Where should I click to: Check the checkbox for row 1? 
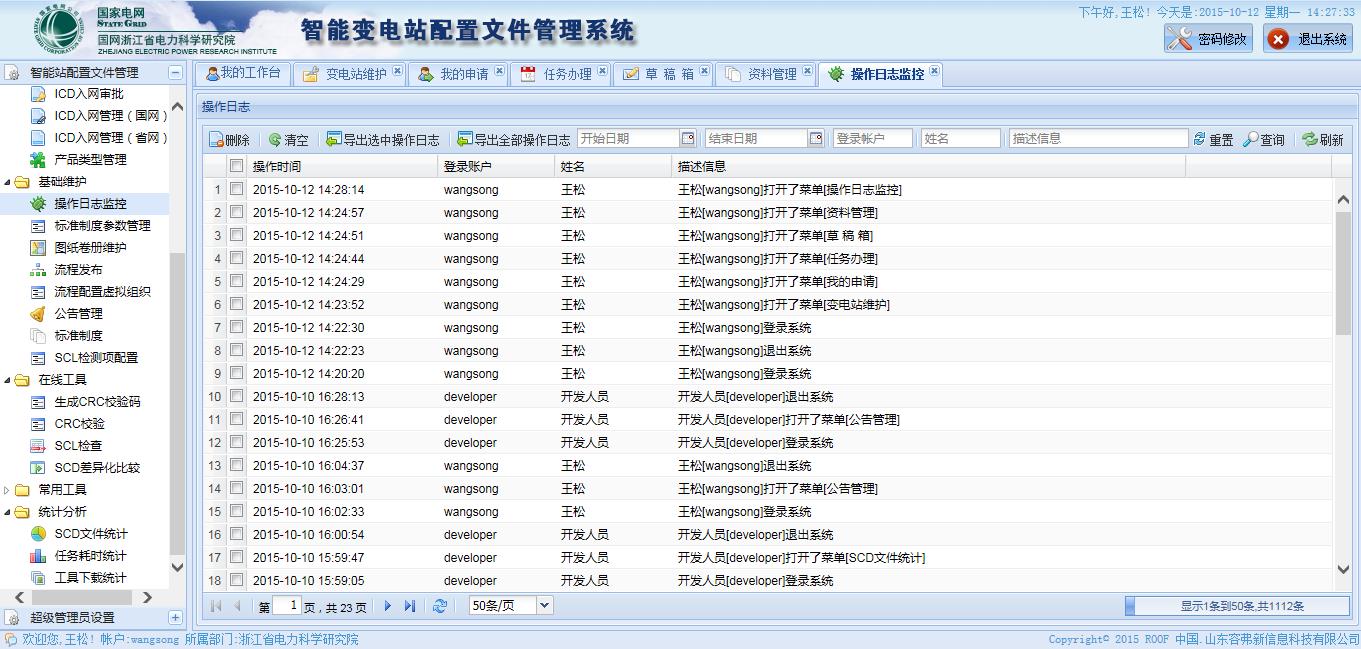[236, 189]
